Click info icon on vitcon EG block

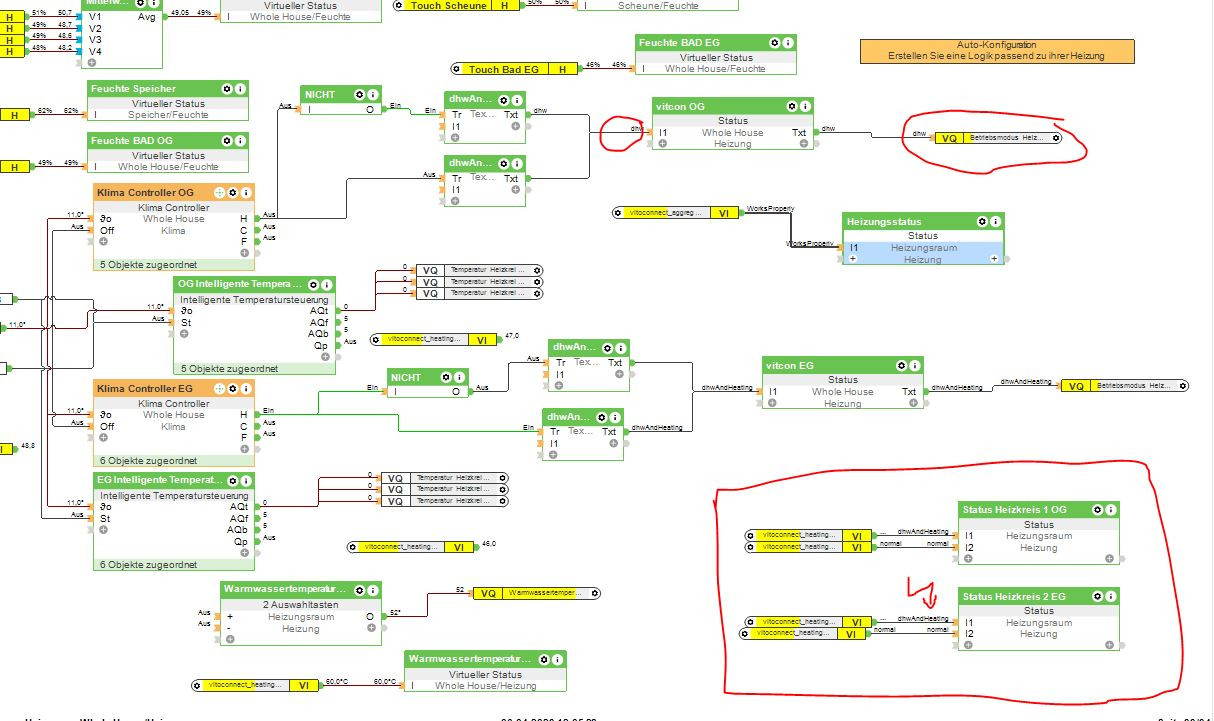[x=914, y=365]
